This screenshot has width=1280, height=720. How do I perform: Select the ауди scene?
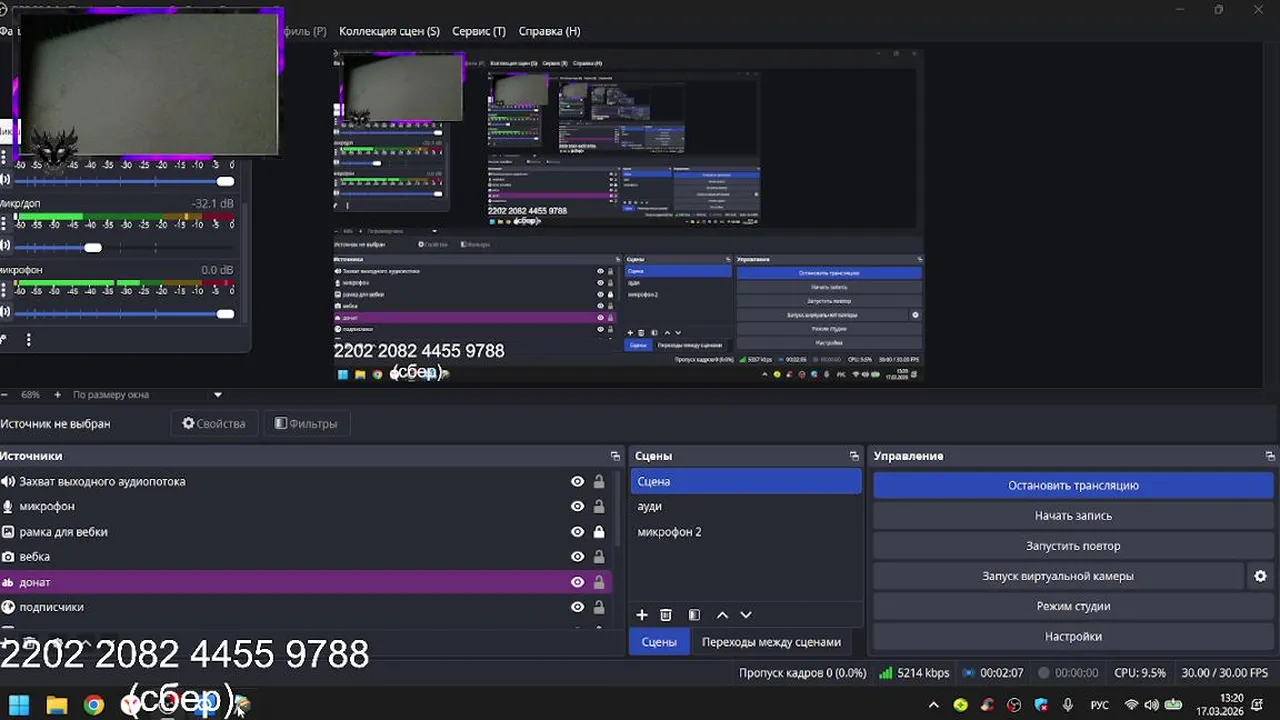coord(746,506)
